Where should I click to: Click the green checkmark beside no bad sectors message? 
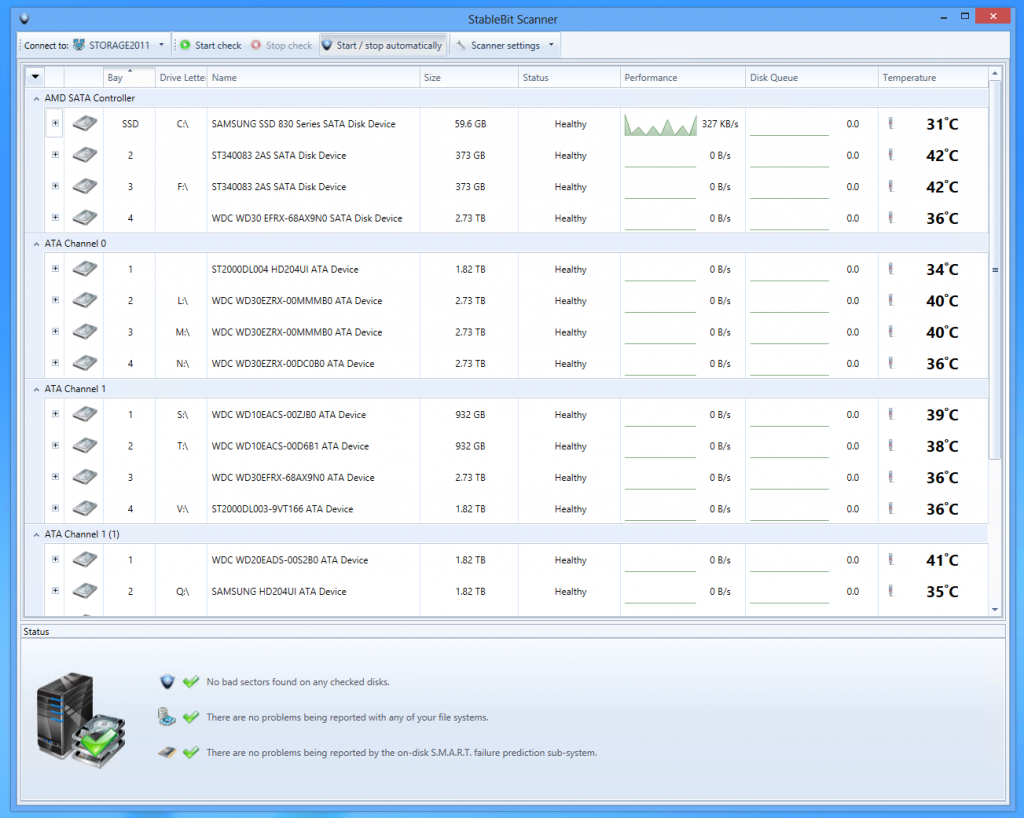click(190, 681)
